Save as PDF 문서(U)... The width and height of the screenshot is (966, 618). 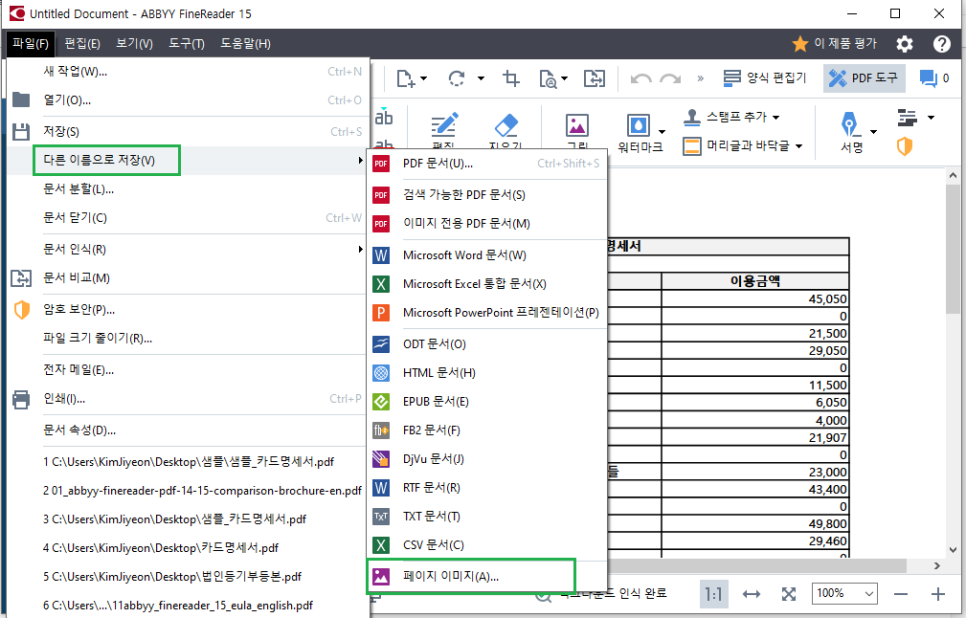tap(487, 163)
